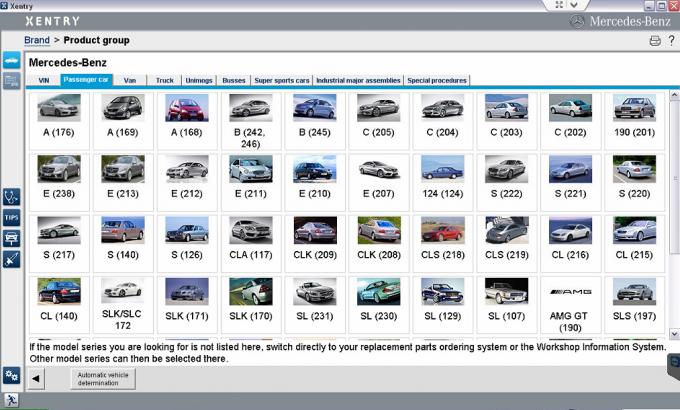This screenshot has width=680, height=410.
Task: Choose the CL (216) model series
Action: click(571, 243)
